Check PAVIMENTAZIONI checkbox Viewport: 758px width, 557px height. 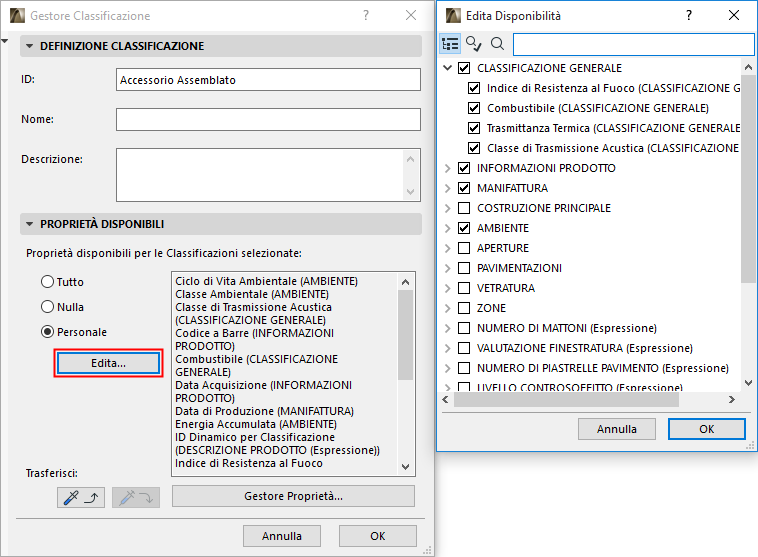coord(464,268)
